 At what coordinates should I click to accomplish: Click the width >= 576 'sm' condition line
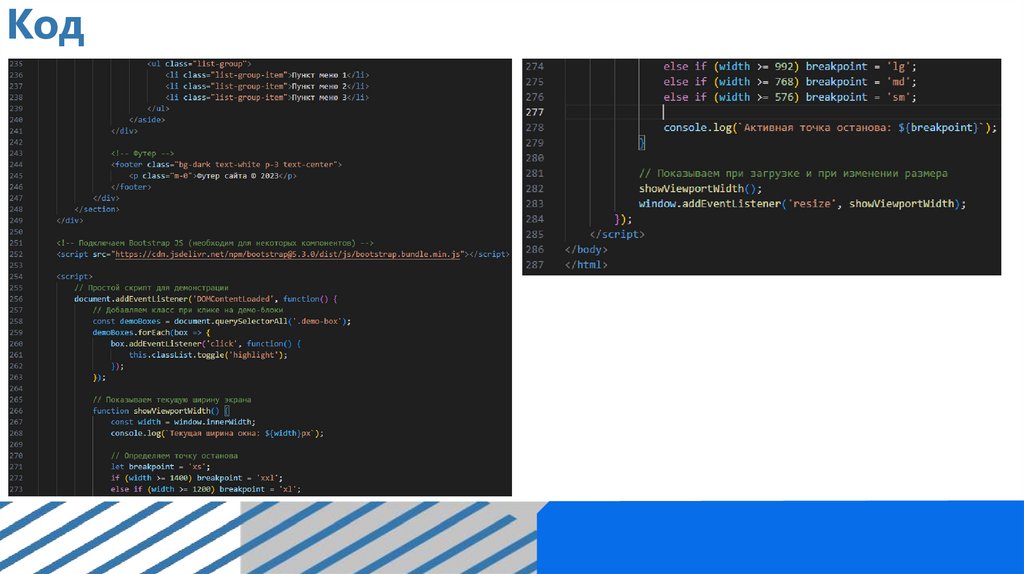tap(790, 97)
